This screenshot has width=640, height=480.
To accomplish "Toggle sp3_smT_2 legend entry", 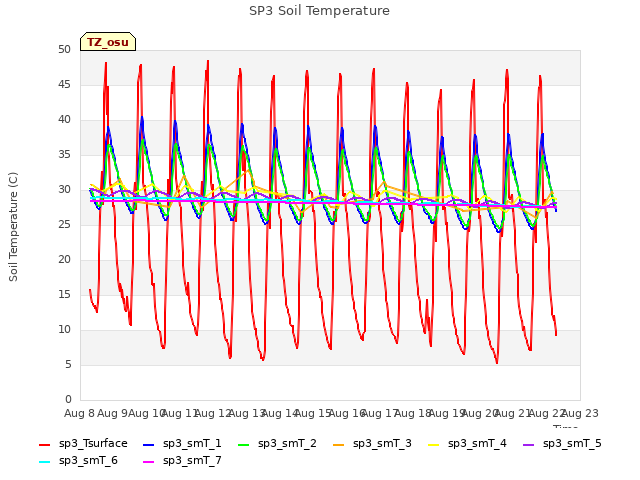I will pyautogui.click(x=277, y=443).
